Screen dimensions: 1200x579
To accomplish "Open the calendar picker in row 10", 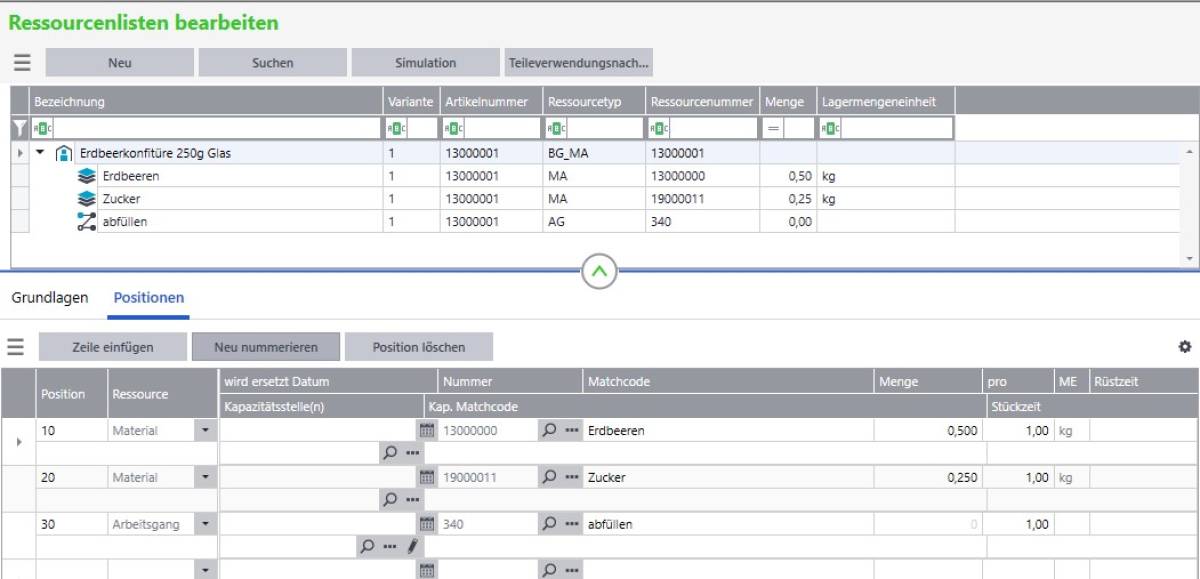I will pyautogui.click(x=427, y=430).
